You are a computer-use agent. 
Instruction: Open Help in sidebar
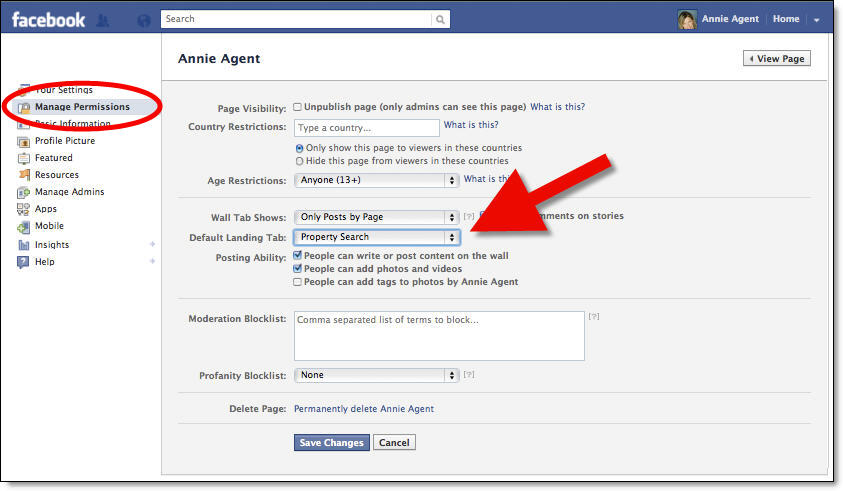tap(45, 262)
